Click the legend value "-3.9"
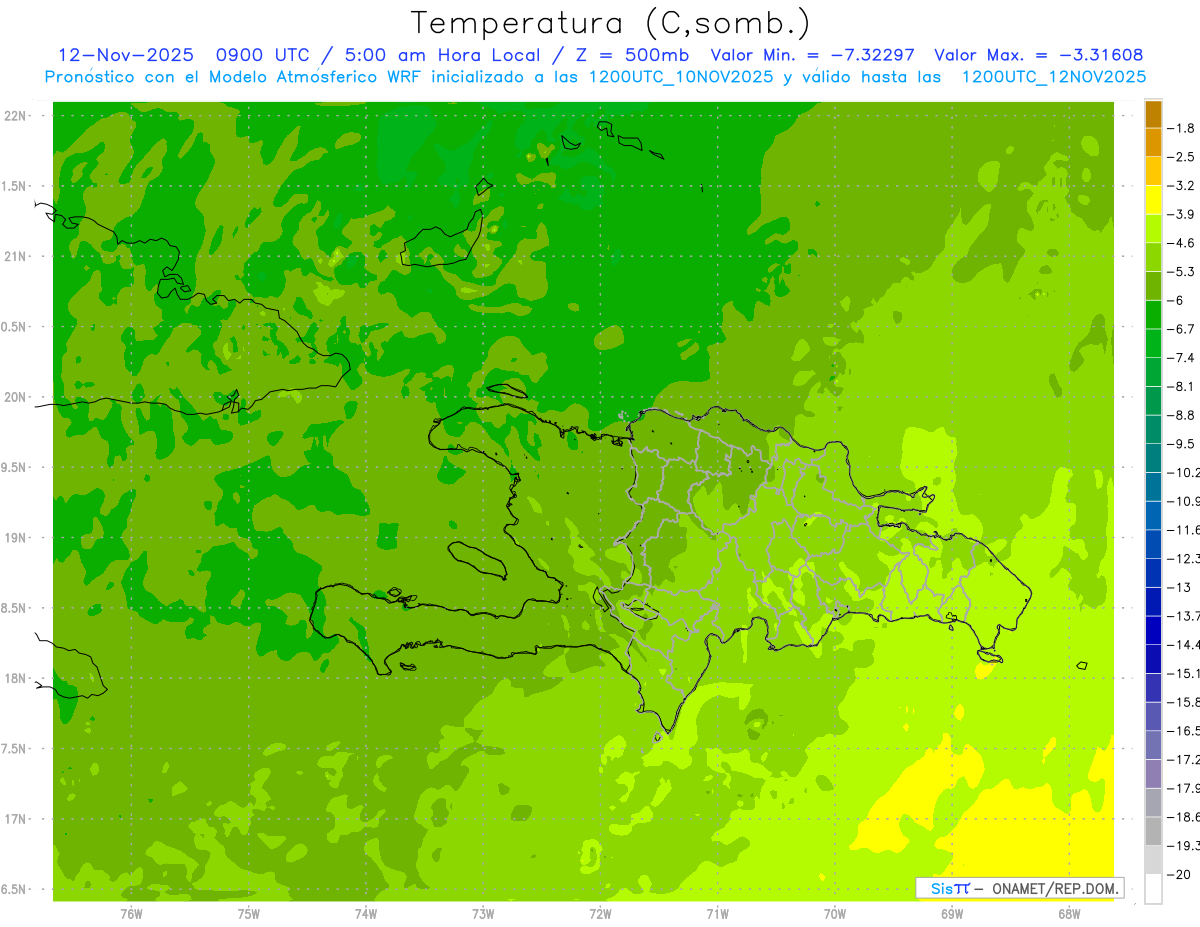This screenshot has height=927, width=1200. (x=1182, y=215)
